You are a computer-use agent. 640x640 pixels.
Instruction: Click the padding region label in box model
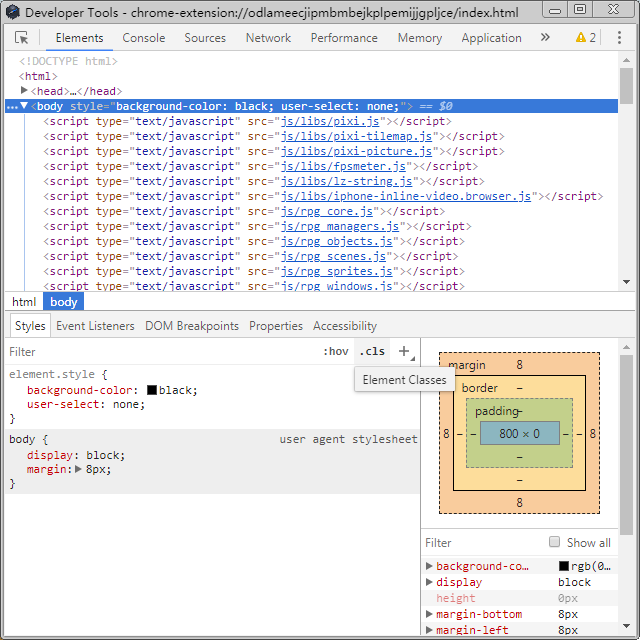(497, 411)
